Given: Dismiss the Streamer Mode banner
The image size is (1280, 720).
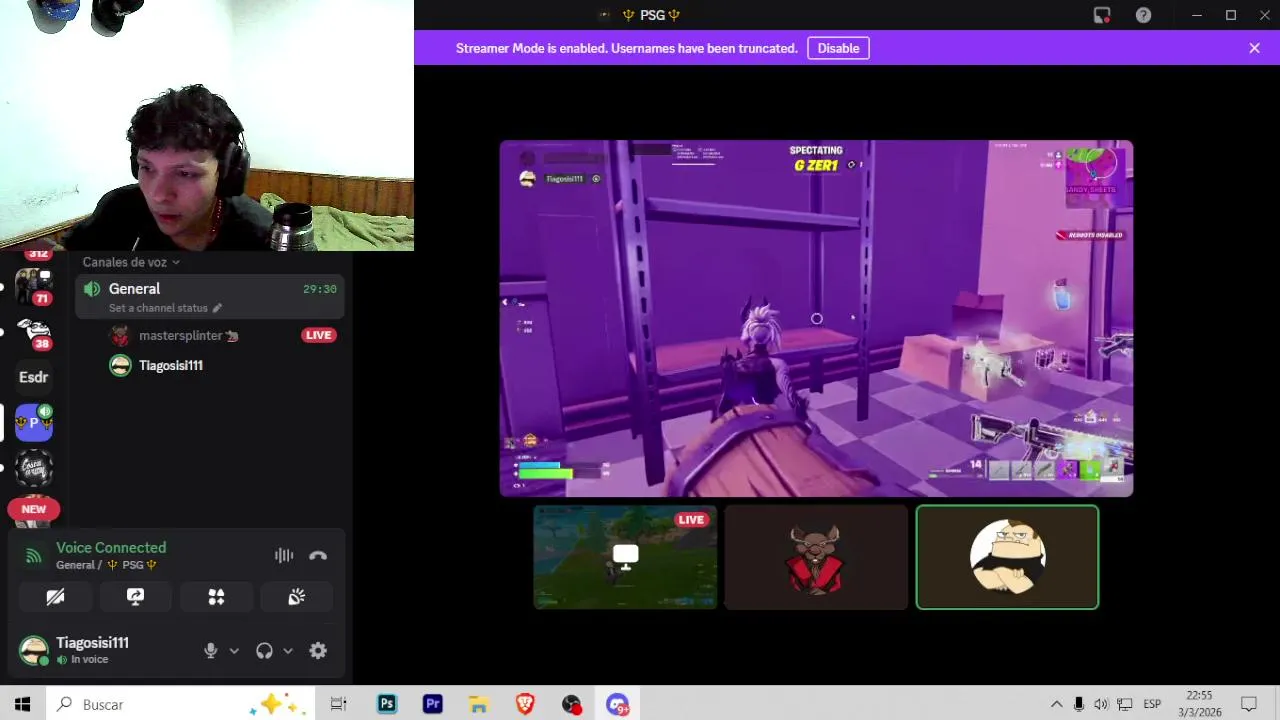Looking at the screenshot, I should [1254, 48].
